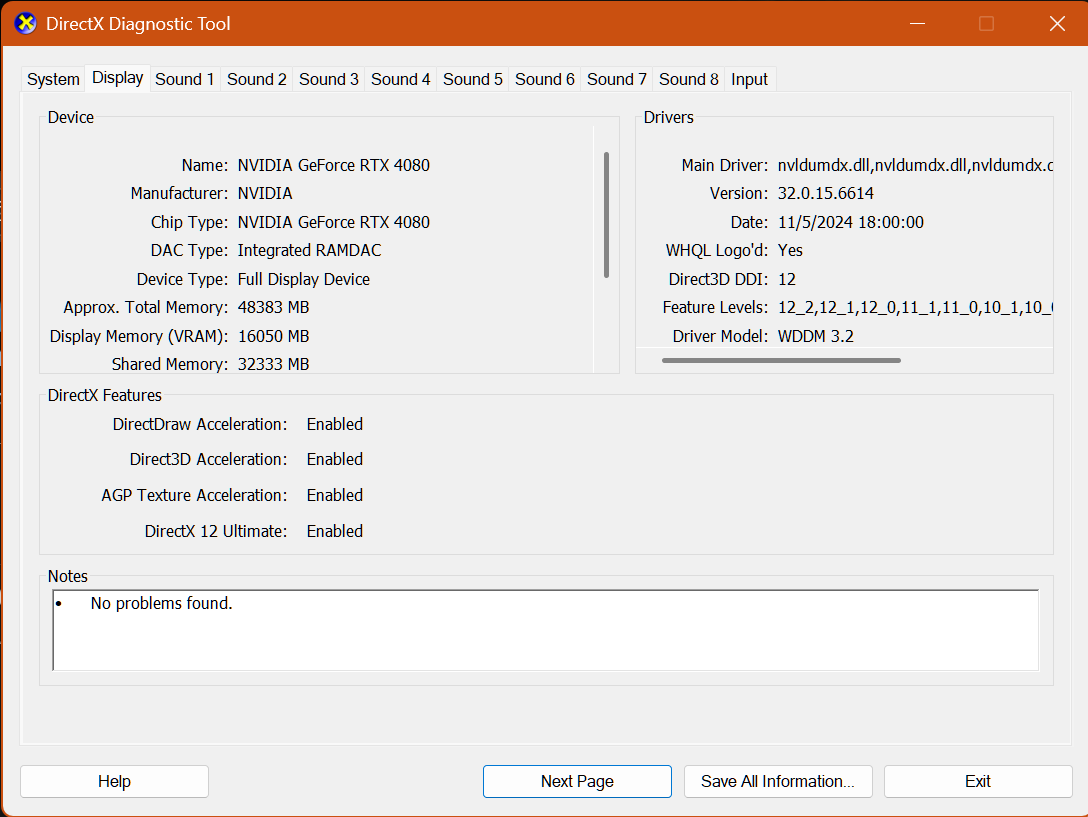The image size is (1088, 817).
Task: Click the Device panel vertical scrollbar
Action: click(x=606, y=215)
